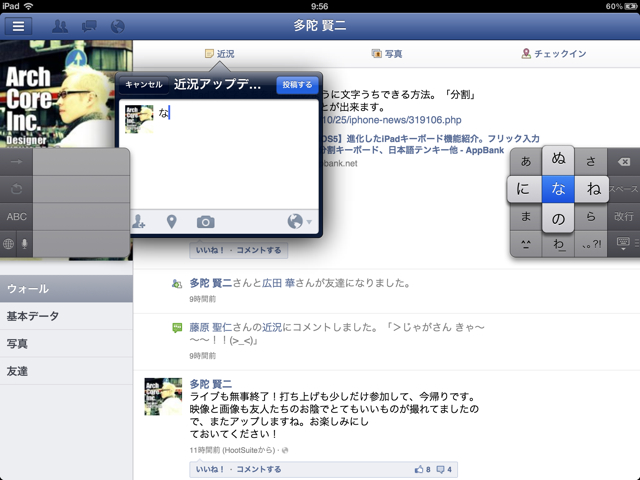The height and width of the screenshot is (480, 640).
Task: Tap コメントする on the live post
Action: (259, 469)
